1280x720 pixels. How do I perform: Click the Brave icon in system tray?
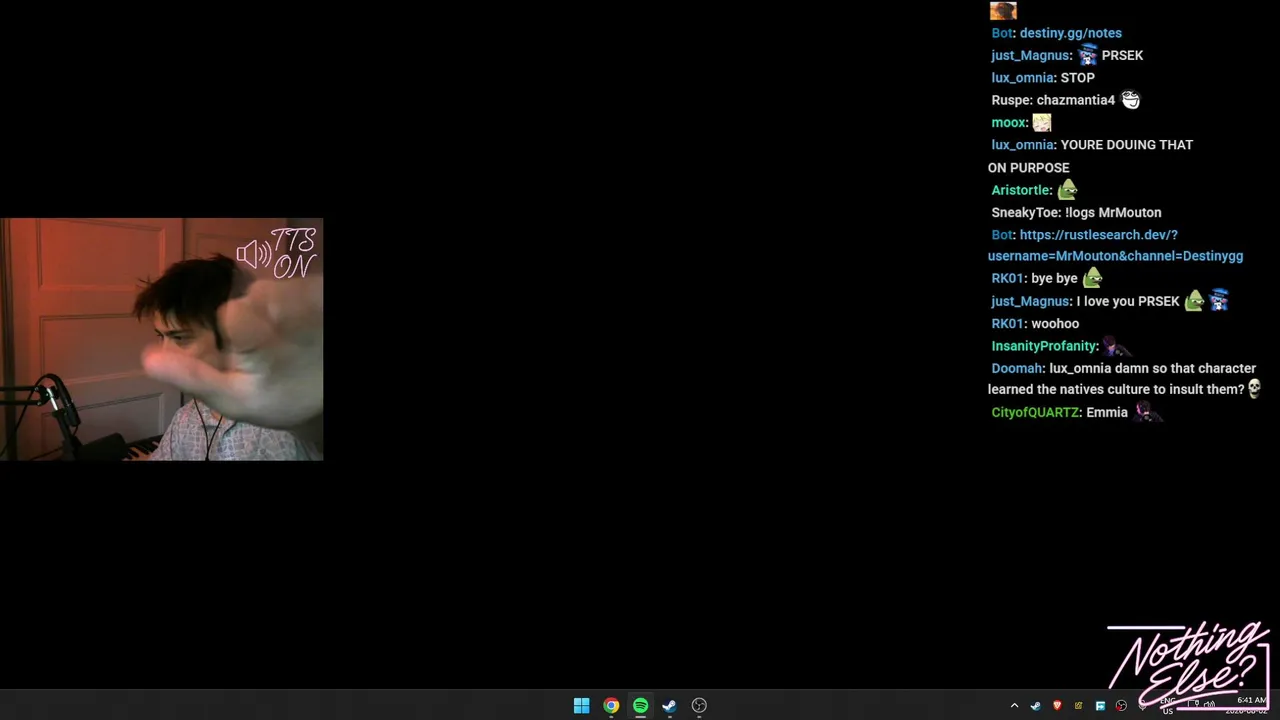[1057, 706]
